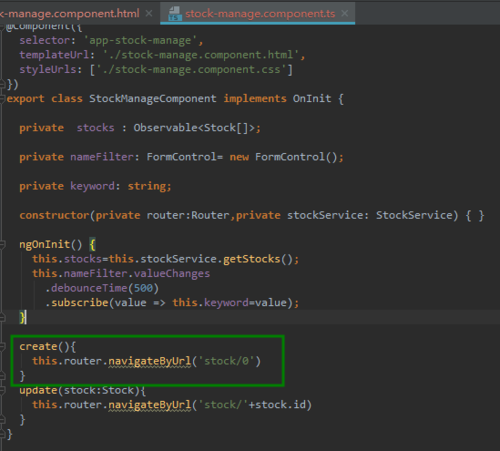Viewport: 500px width, 451px height.
Task: Switch to the stock-manage.component.html tab
Action: tap(70, 13)
